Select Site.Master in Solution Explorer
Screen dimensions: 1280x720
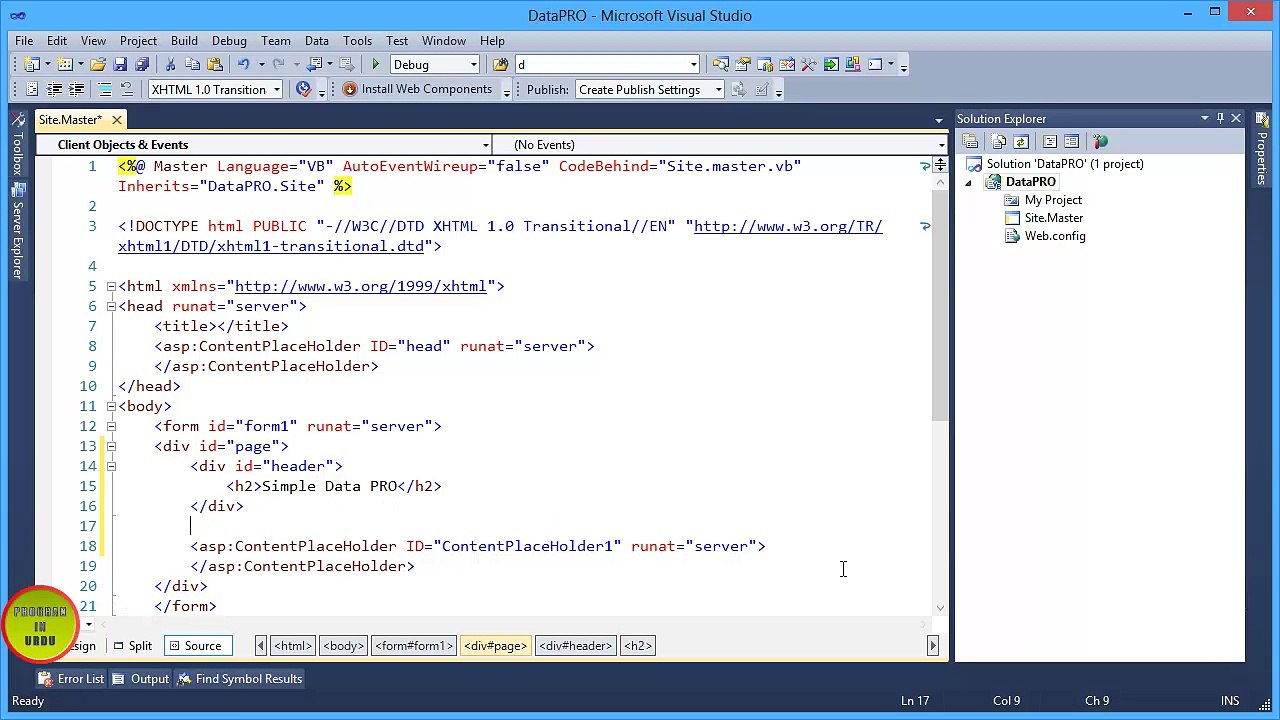tap(1053, 218)
